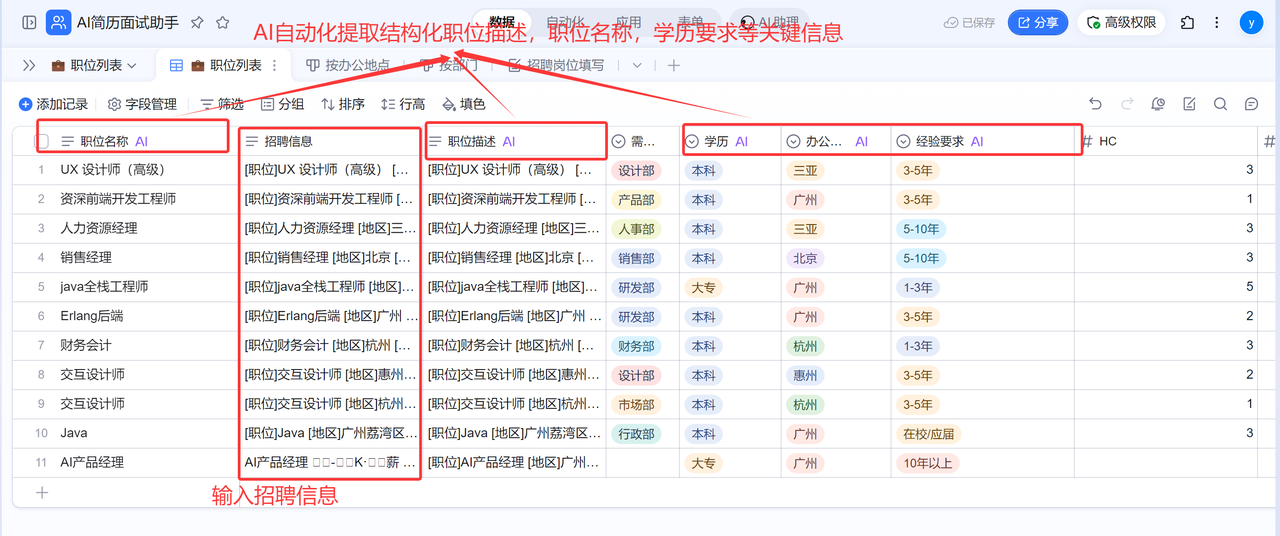Open the reminder bell icon
The height and width of the screenshot is (536, 1280).
pos(1158,104)
